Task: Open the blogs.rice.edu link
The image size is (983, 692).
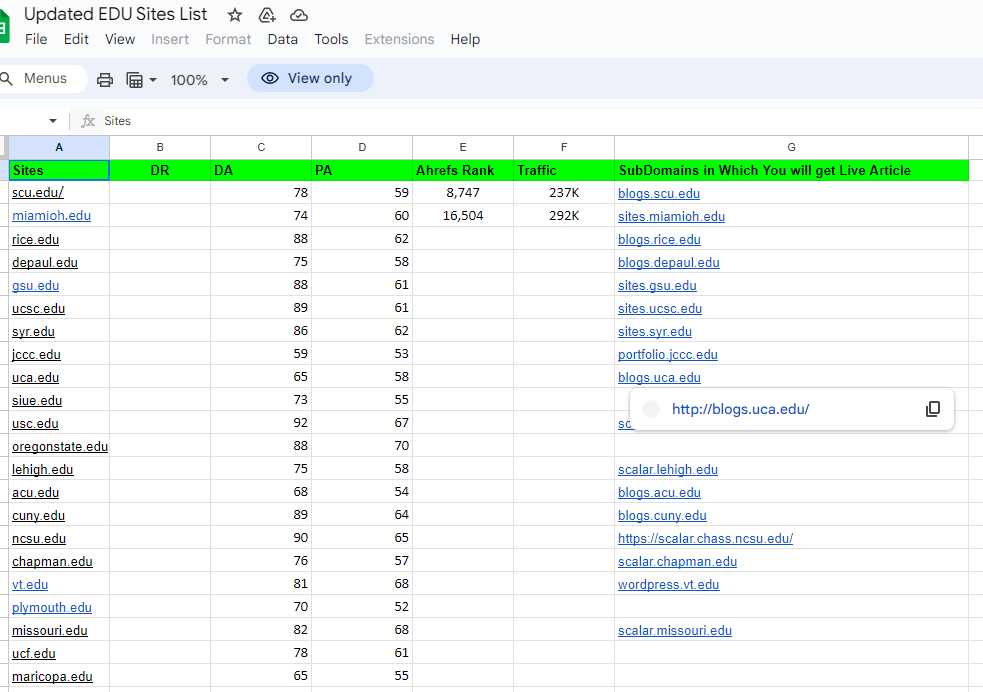Action: tap(659, 239)
